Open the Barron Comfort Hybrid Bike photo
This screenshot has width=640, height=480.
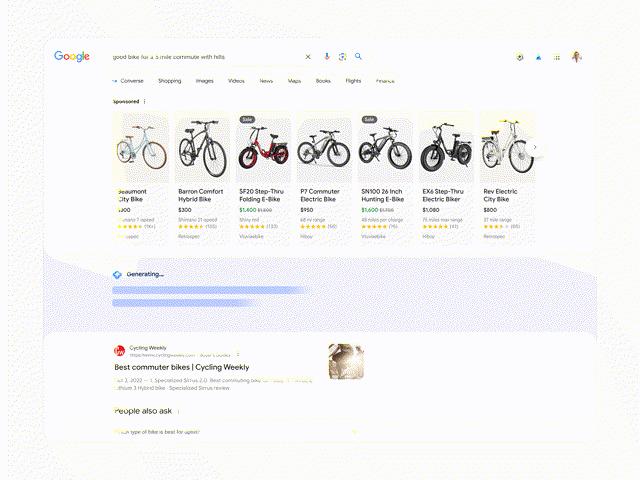point(202,148)
